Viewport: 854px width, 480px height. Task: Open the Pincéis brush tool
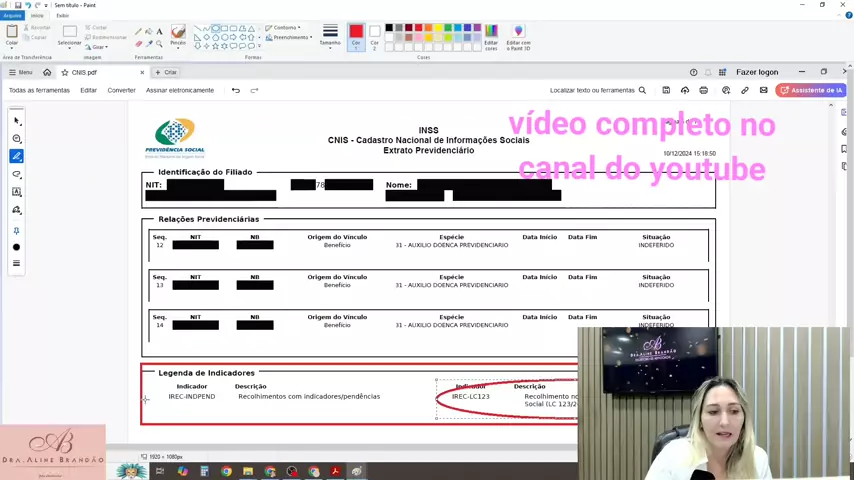pyautogui.click(x=178, y=35)
